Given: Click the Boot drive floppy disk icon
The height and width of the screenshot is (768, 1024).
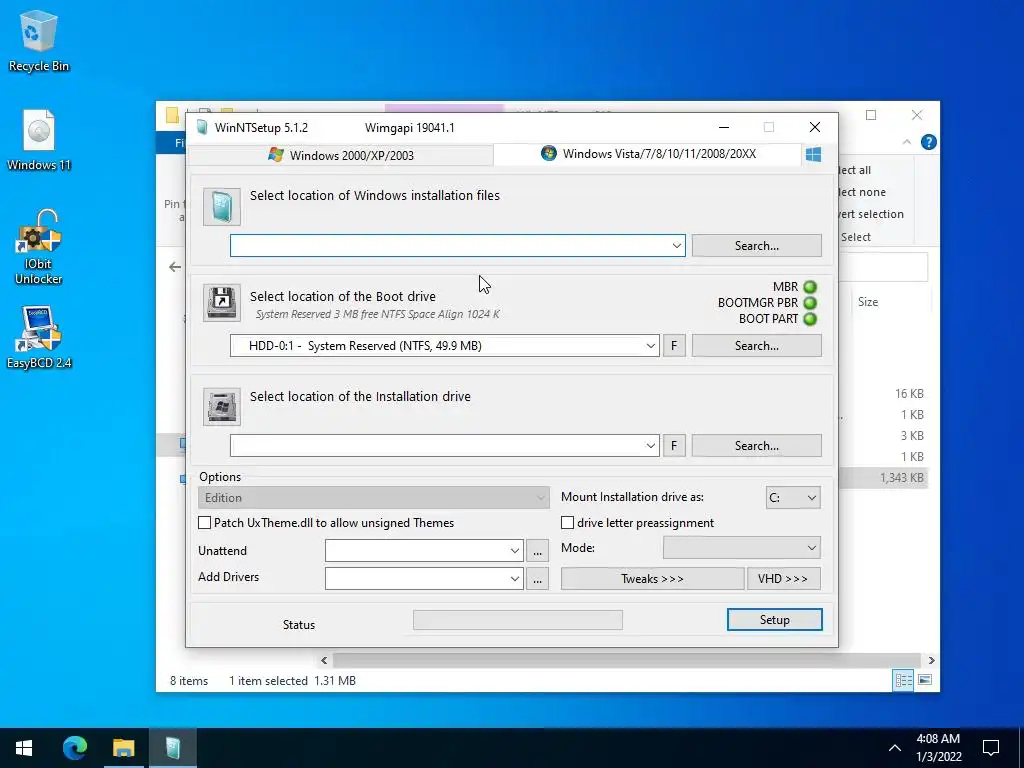Looking at the screenshot, I should 221,302.
